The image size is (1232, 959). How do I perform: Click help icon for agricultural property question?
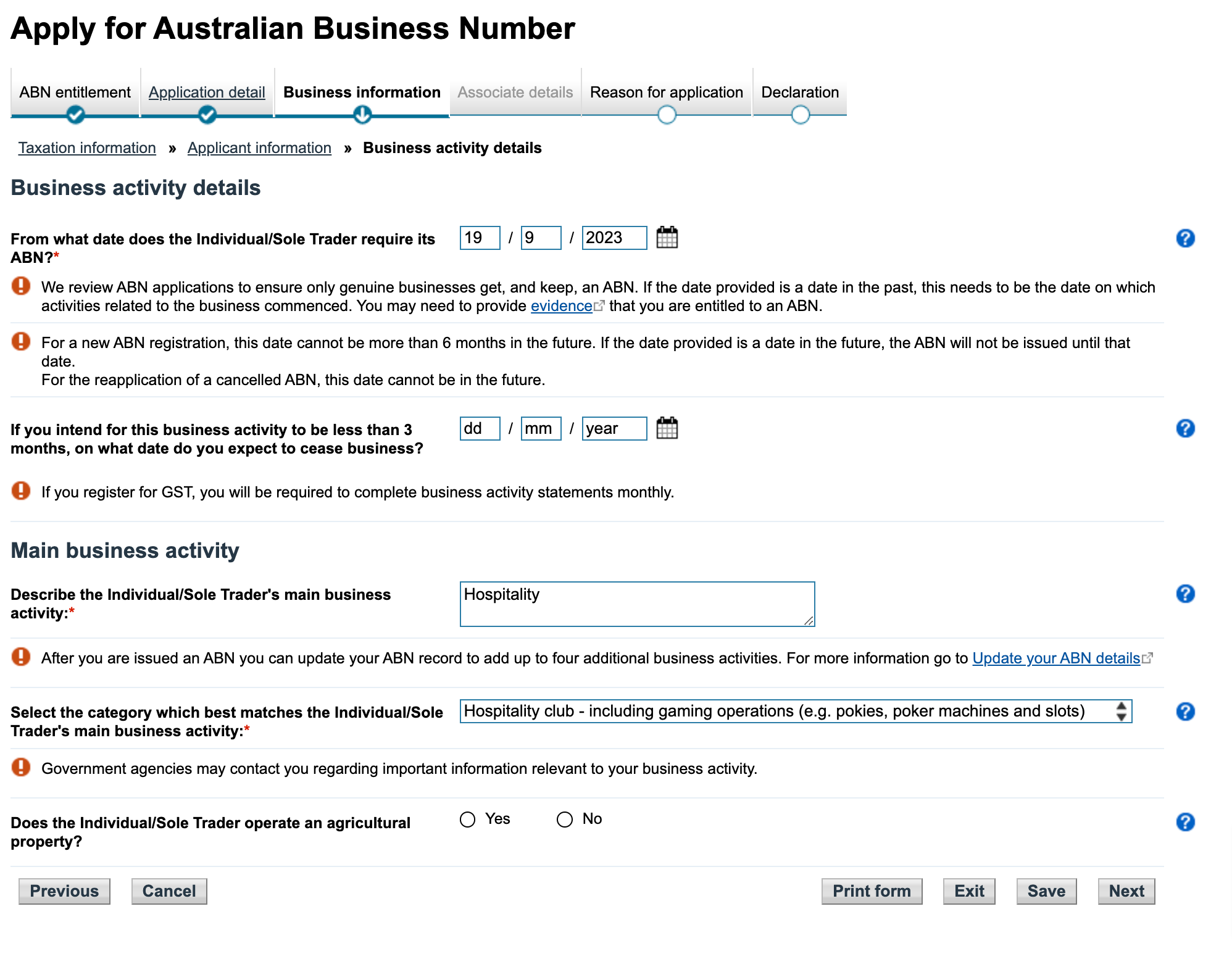(x=1186, y=822)
